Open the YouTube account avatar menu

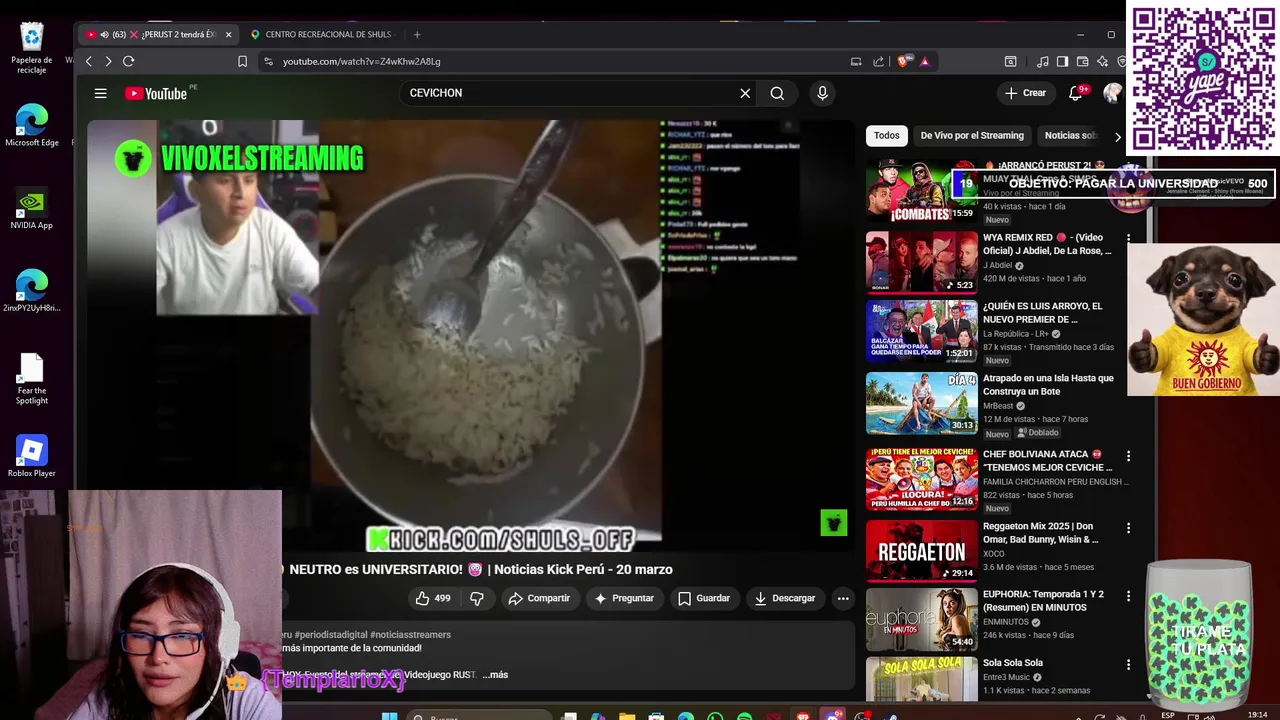coord(1112,93)
